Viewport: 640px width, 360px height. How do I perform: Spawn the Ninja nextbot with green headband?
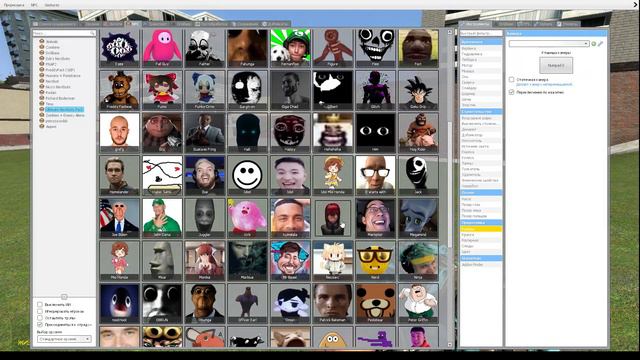[418, 260]
